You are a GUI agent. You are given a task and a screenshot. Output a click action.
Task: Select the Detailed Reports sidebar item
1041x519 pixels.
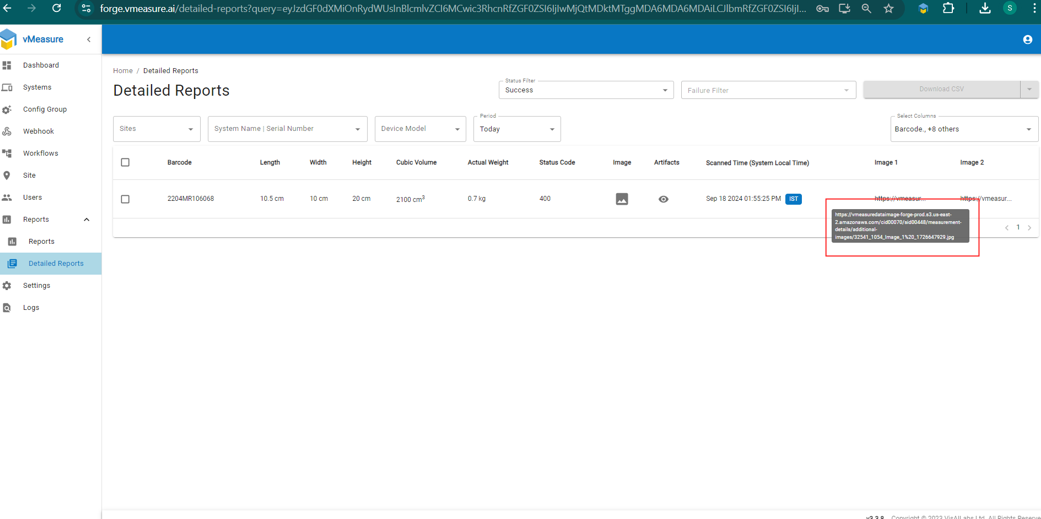pyautogui.click(x=50, y=263)
